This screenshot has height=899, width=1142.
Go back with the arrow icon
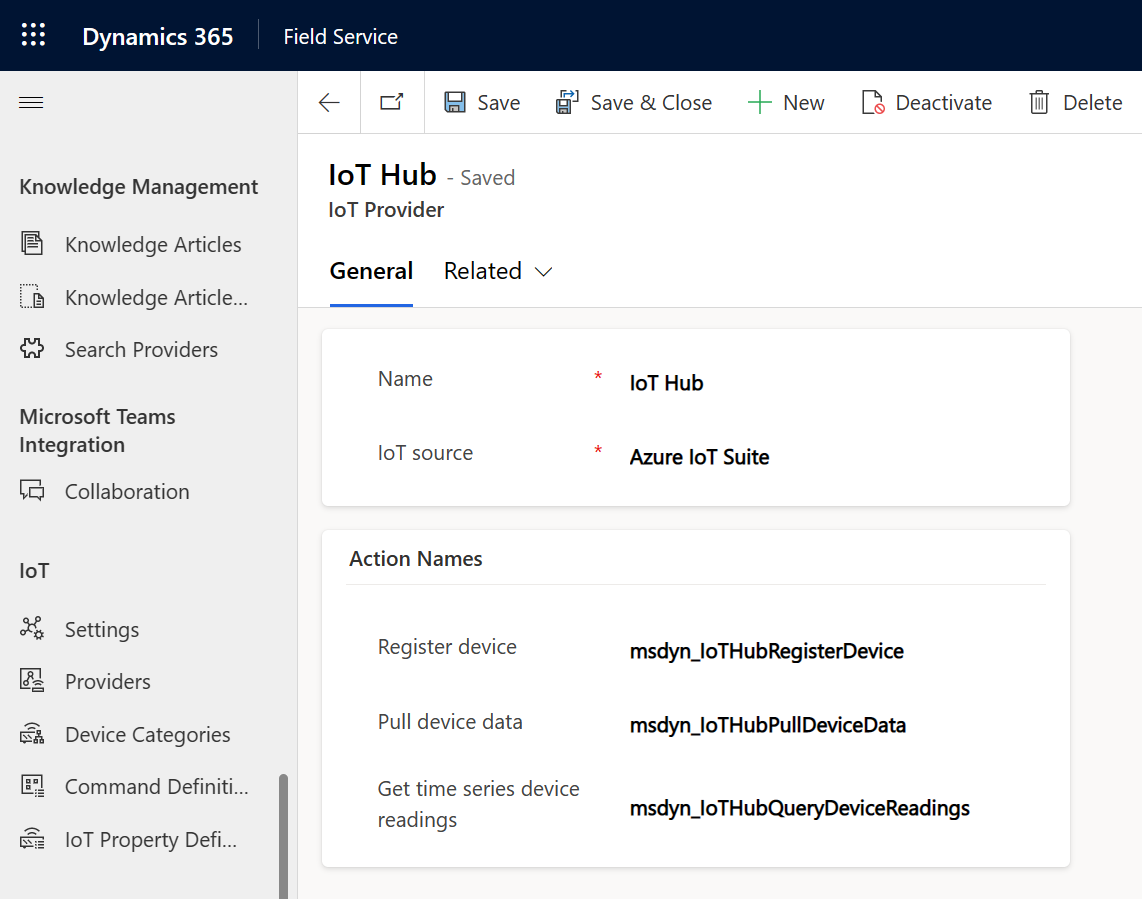coord(329,103)
